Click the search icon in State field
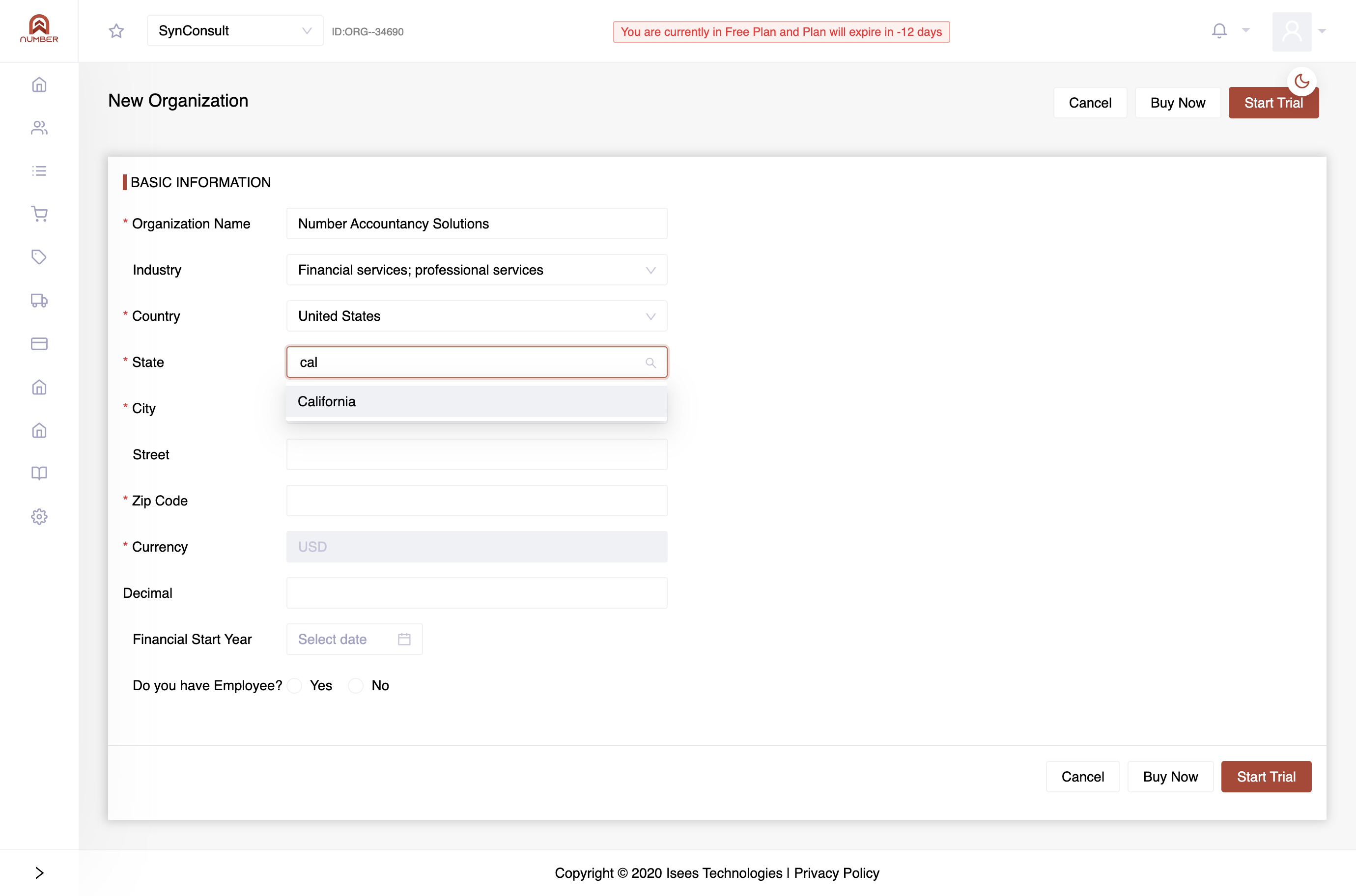Image resolution: width=1356 pixels, height=896 pixels. pyautogui.click(x=650, y=363)
